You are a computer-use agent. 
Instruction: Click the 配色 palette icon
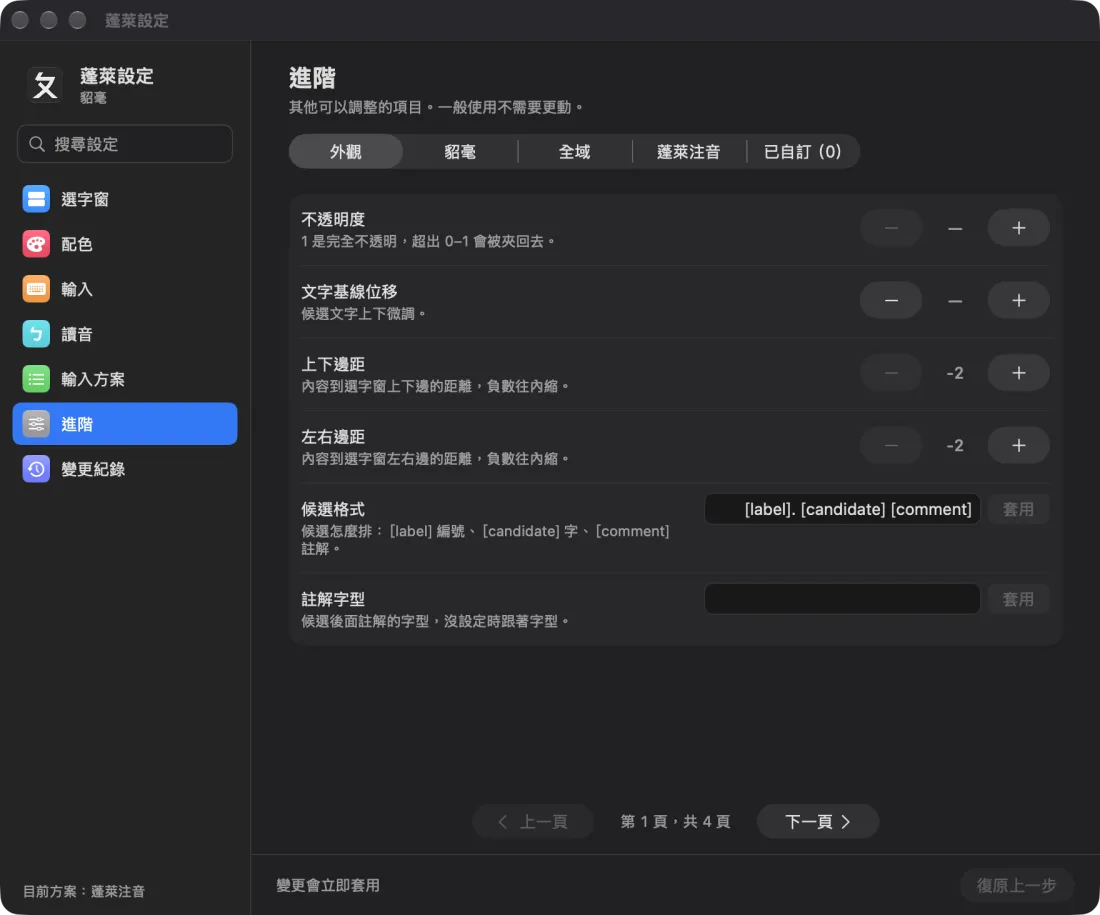tap(36, 244)
